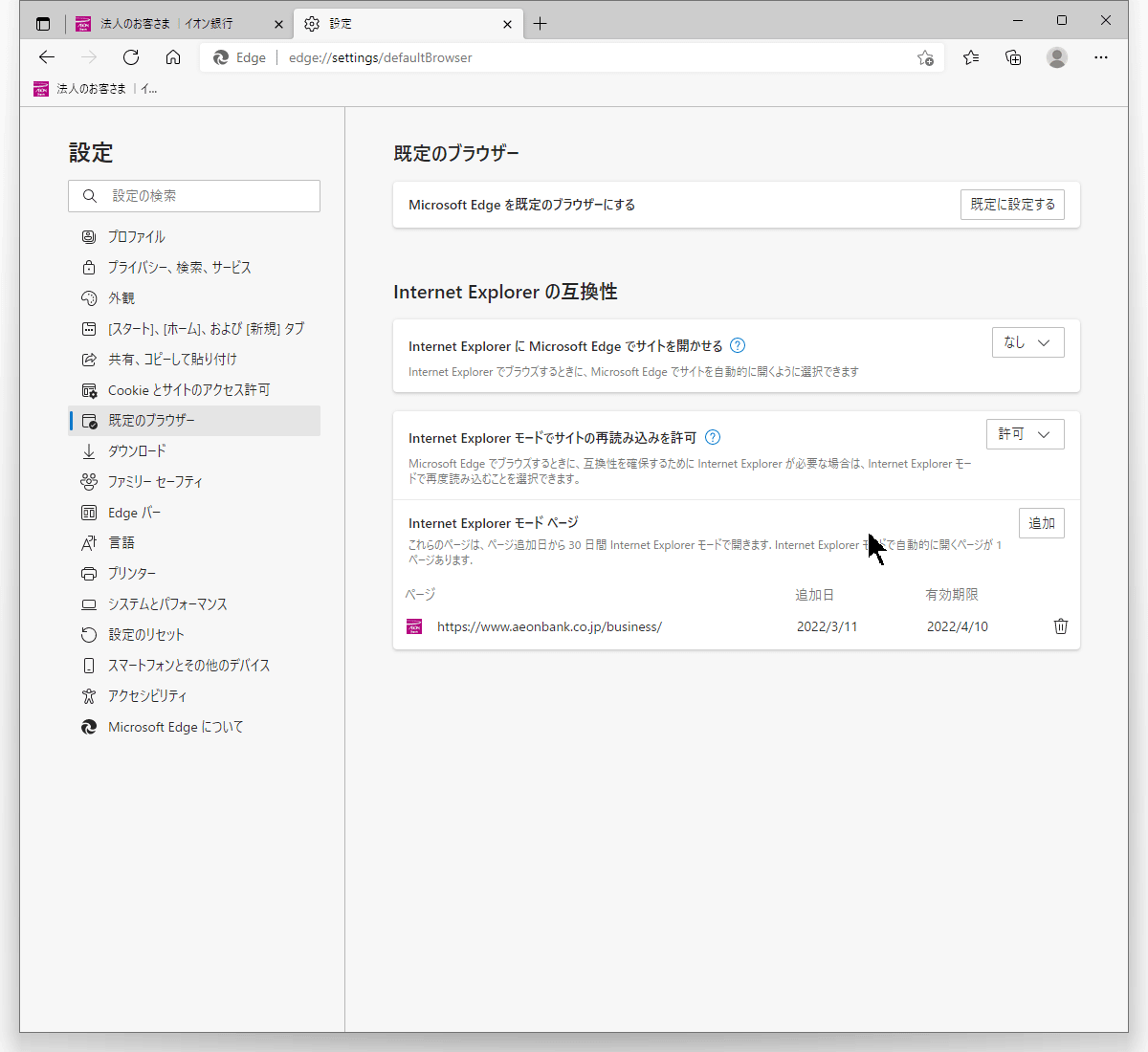1148x1052 pixels.
Task: Open the プライバシー、検索、サービス settings section
Action: pos(179,268)
